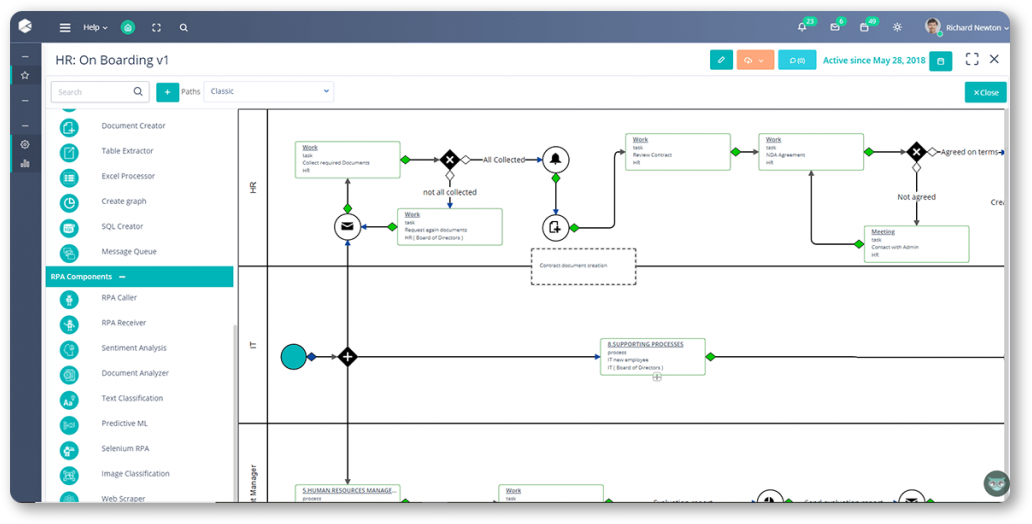Viewport: 1032px width, 524px height.
Task: Pick the SQL Creator component icon
Action: point(69,228)
